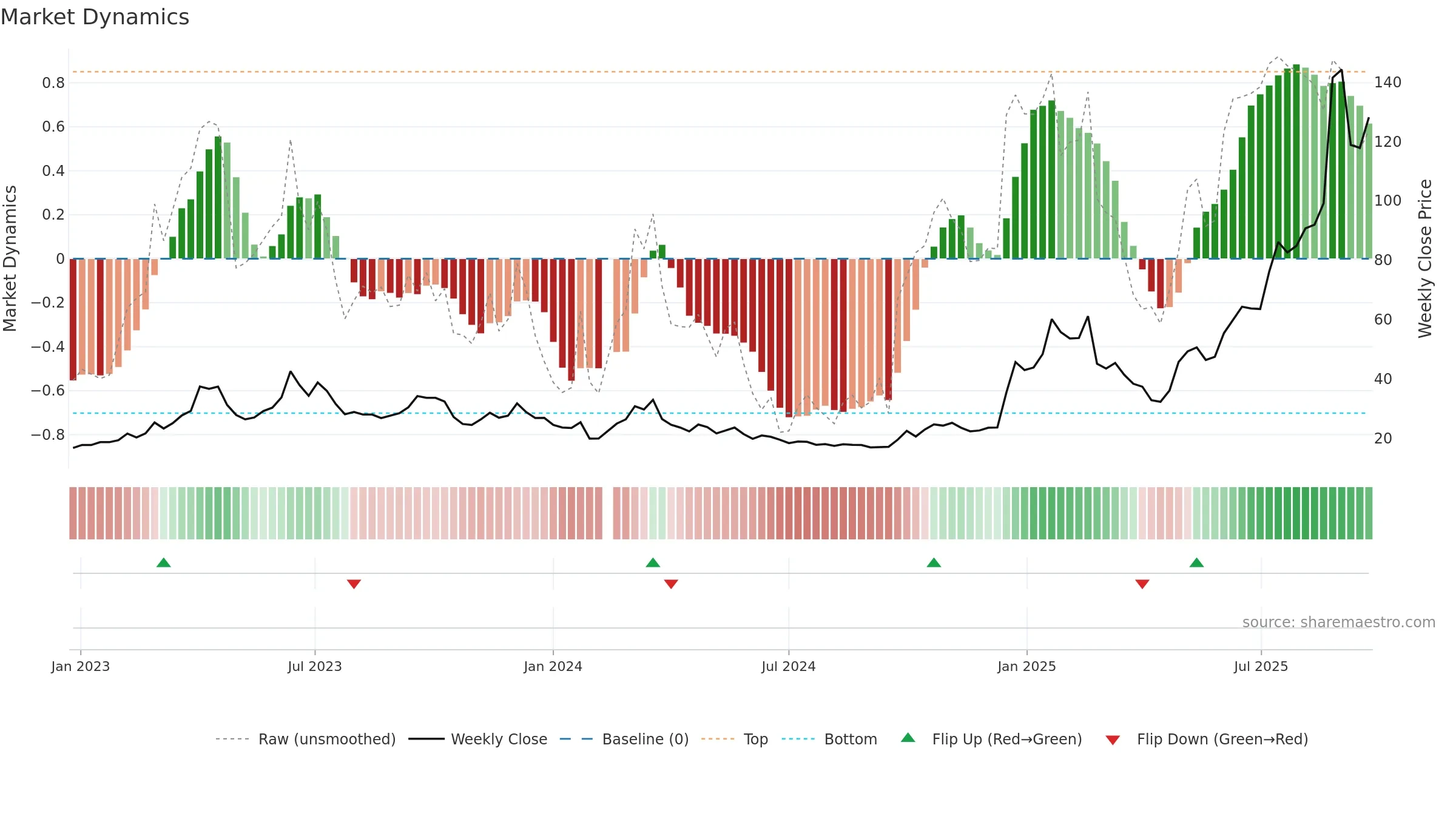This screenshot has height=819, width=1456.
Task: Click the 0.4 left axis tick label
Action: point(53,170)
